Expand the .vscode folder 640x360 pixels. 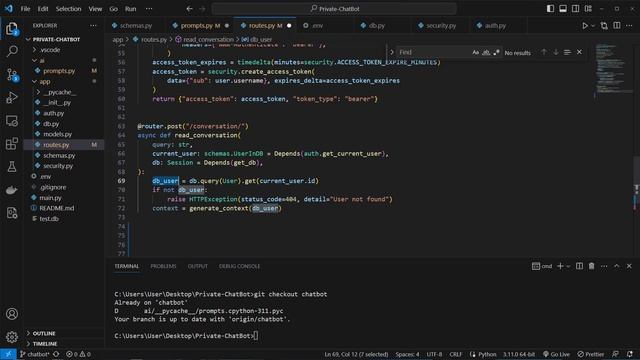tap(34, 50)
